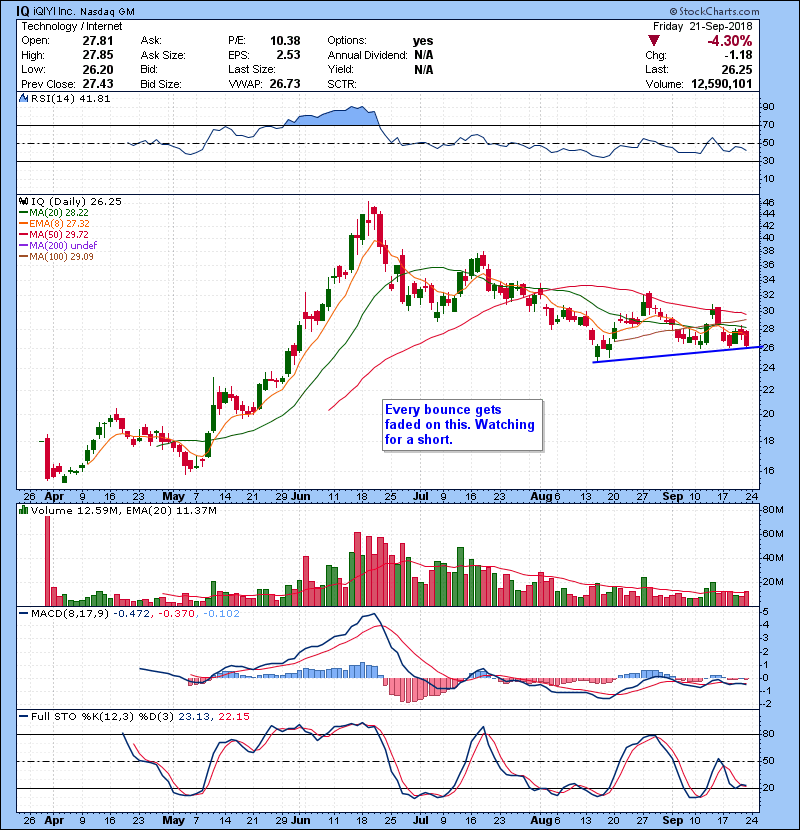
Task: Click the 'Last Size:' label
Action: click(x=252, y=69)
